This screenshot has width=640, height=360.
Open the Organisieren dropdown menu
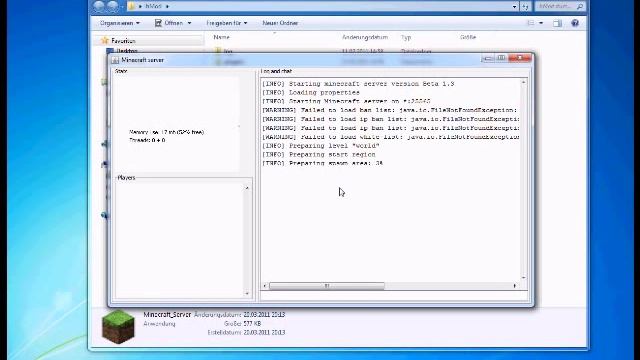coord(120,23)
